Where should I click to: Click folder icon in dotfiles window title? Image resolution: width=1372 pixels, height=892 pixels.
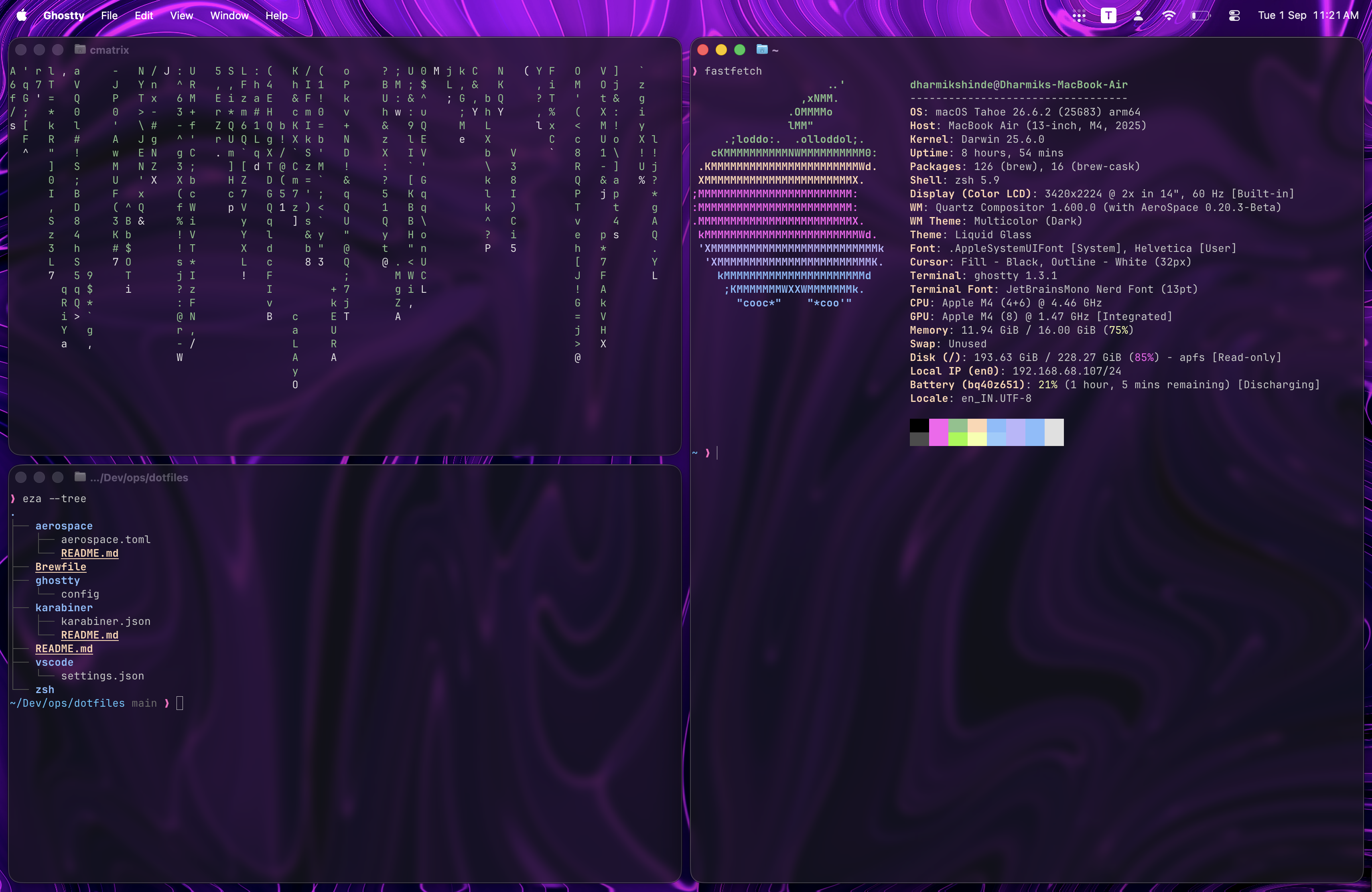tap(80, 477)
